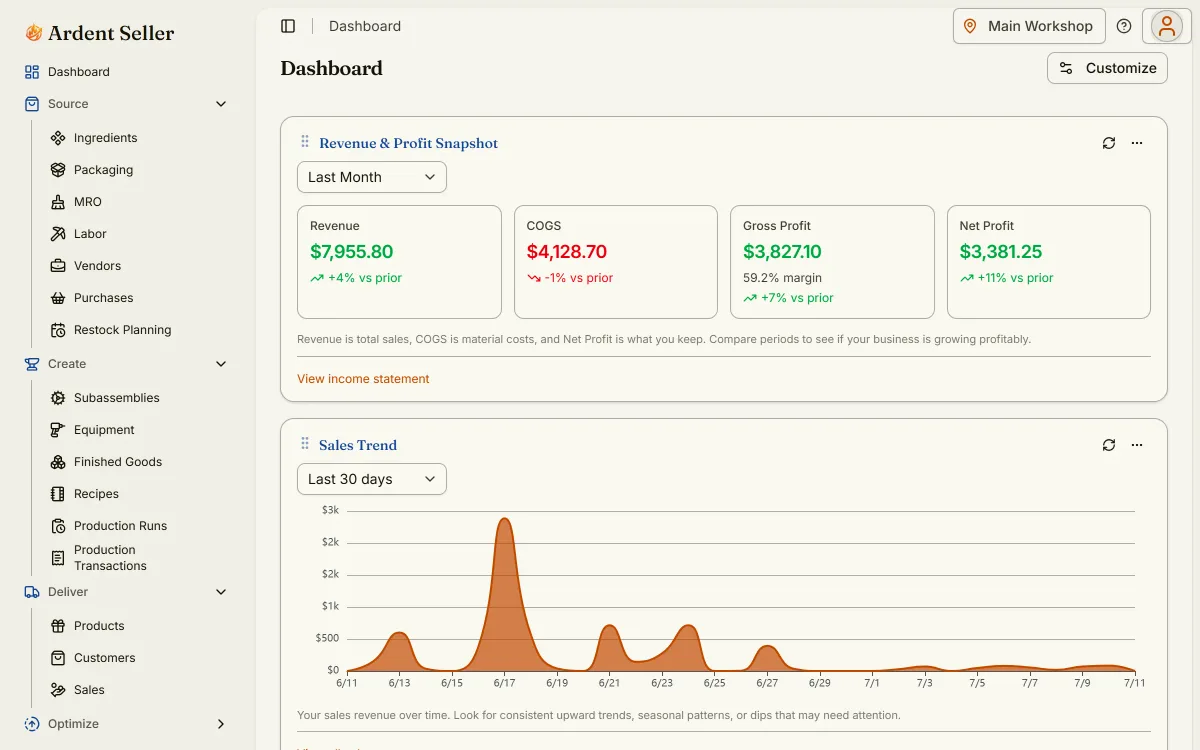
Task: Click the Restock Planning icon
Action: click(x=58, y=330)
